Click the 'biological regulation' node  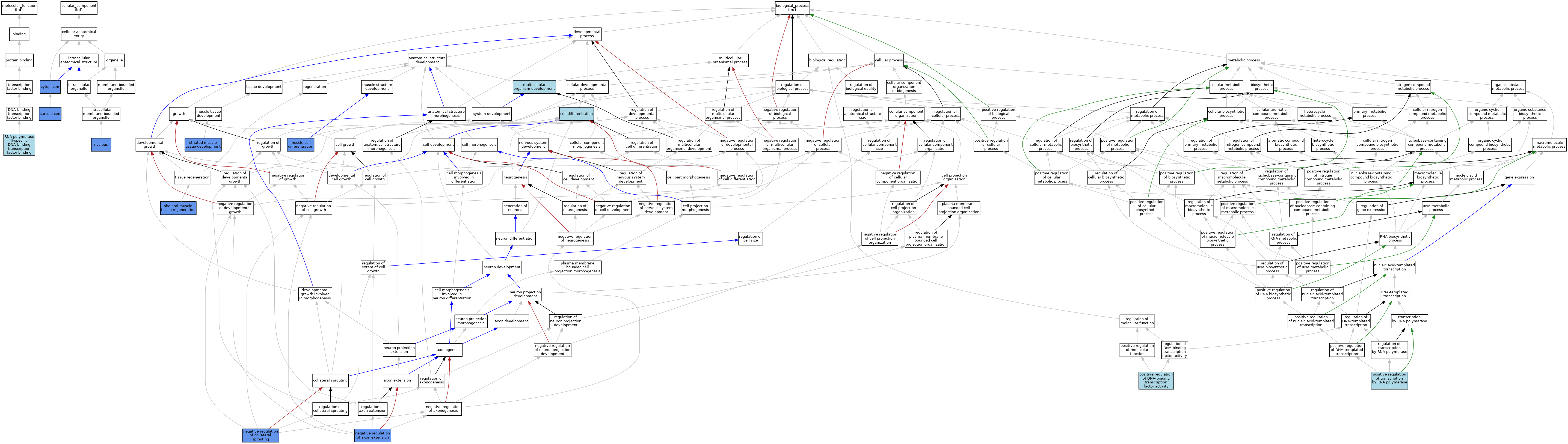[827, 60]
